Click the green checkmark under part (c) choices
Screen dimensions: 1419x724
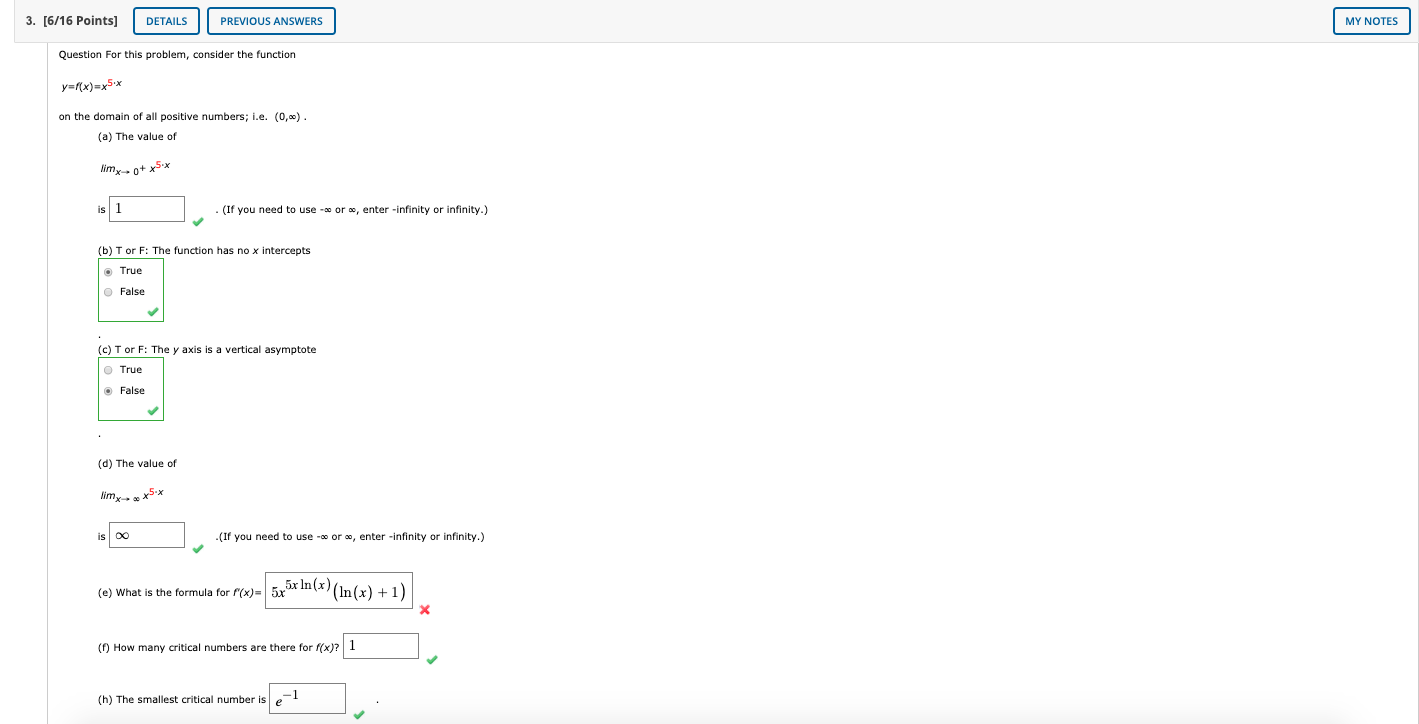(152, 412)
